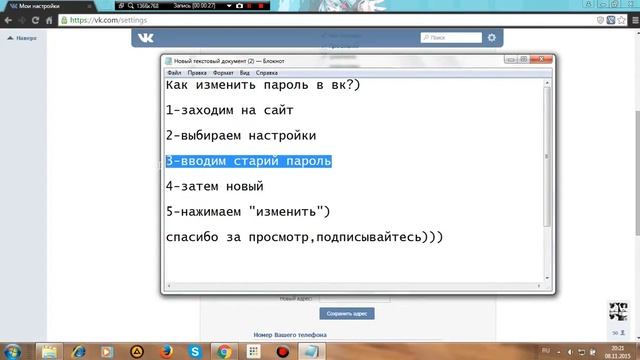
Task: Open the Формат menu in Notepad
Action: [x=223, y=73]
